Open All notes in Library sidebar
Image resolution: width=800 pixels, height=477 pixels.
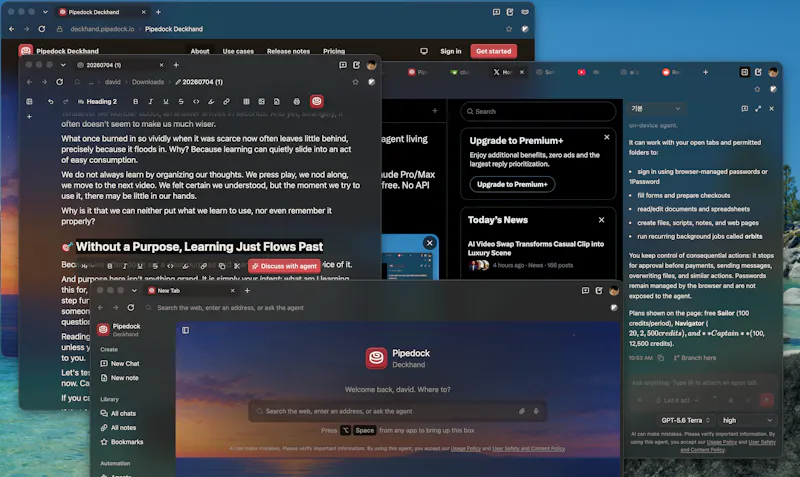click(x=118, y=428)
